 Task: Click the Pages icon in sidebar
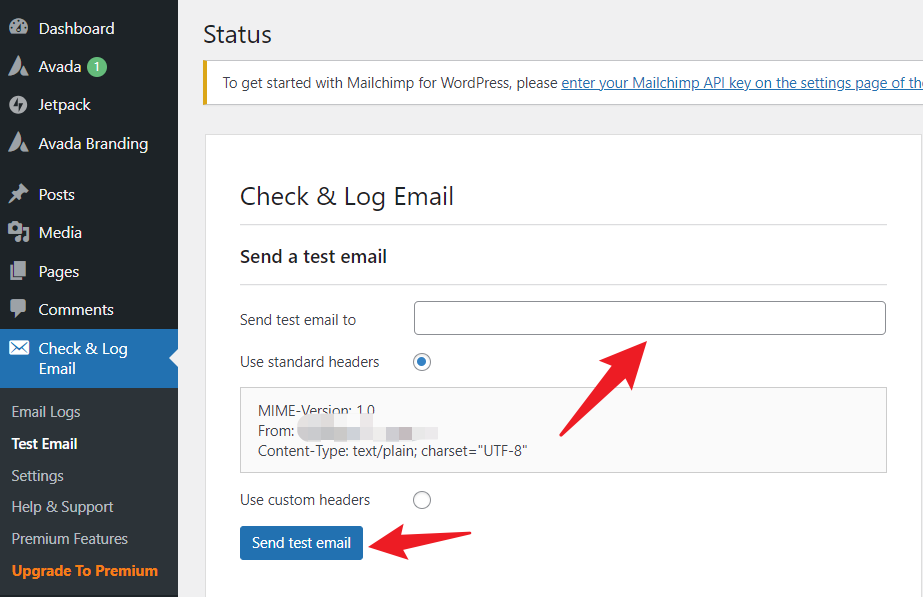tap(18, 271)
